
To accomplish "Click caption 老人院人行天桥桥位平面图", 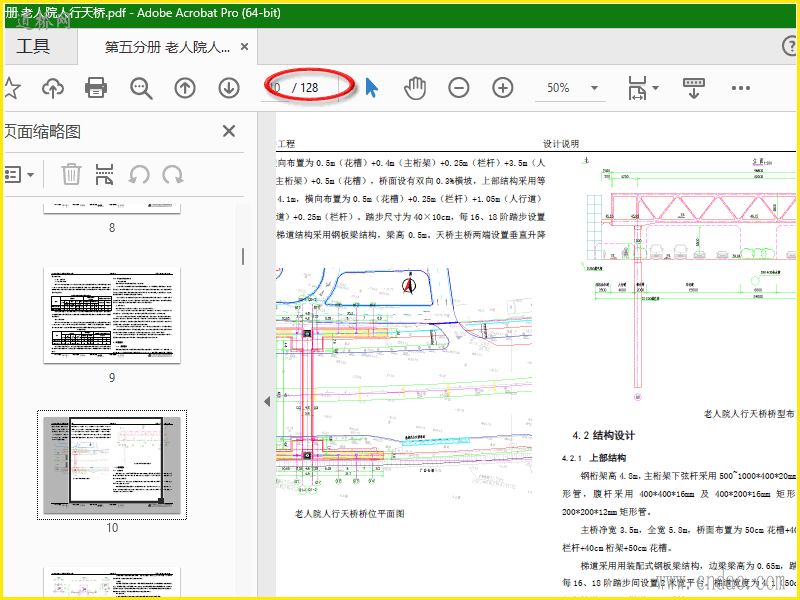I will coord(349,514).
